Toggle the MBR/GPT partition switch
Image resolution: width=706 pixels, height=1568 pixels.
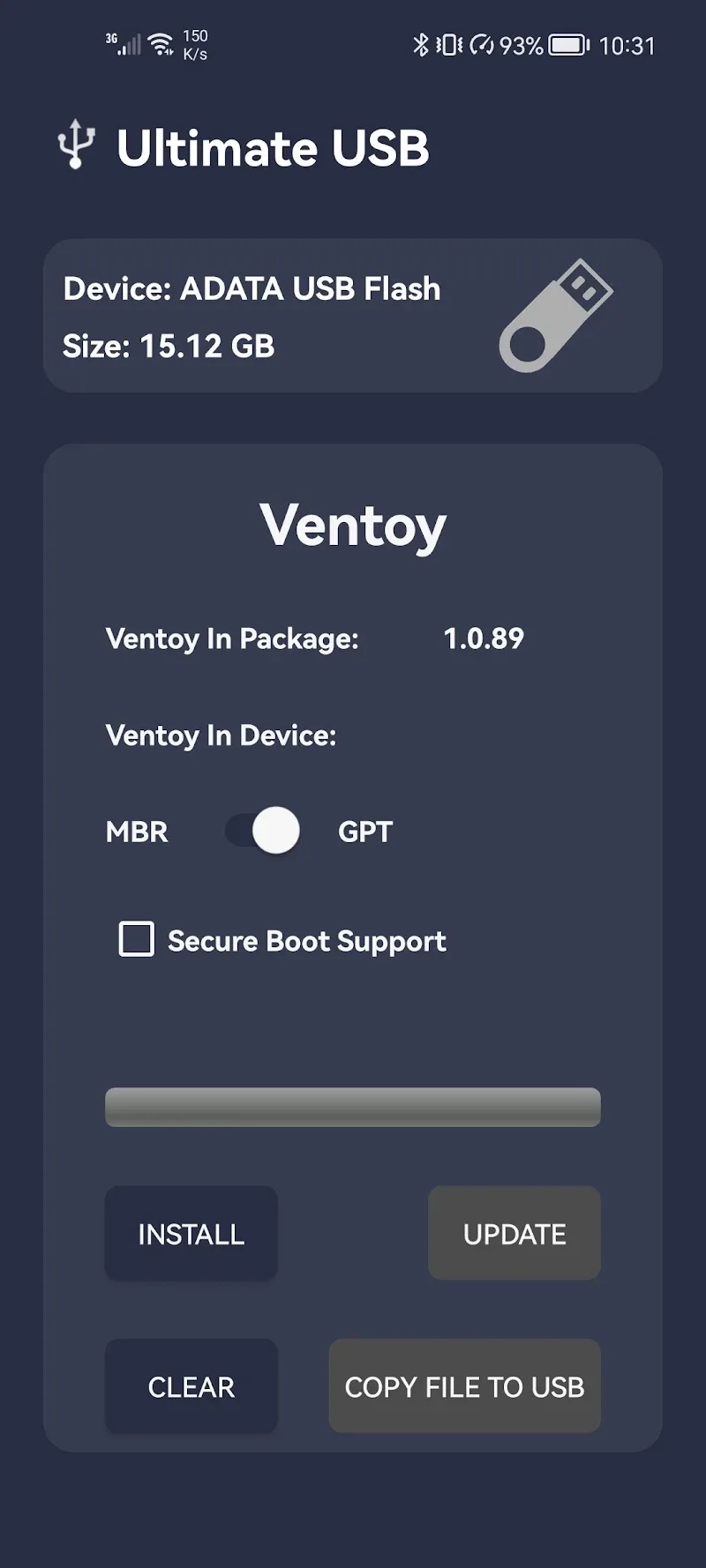(263, 831)
